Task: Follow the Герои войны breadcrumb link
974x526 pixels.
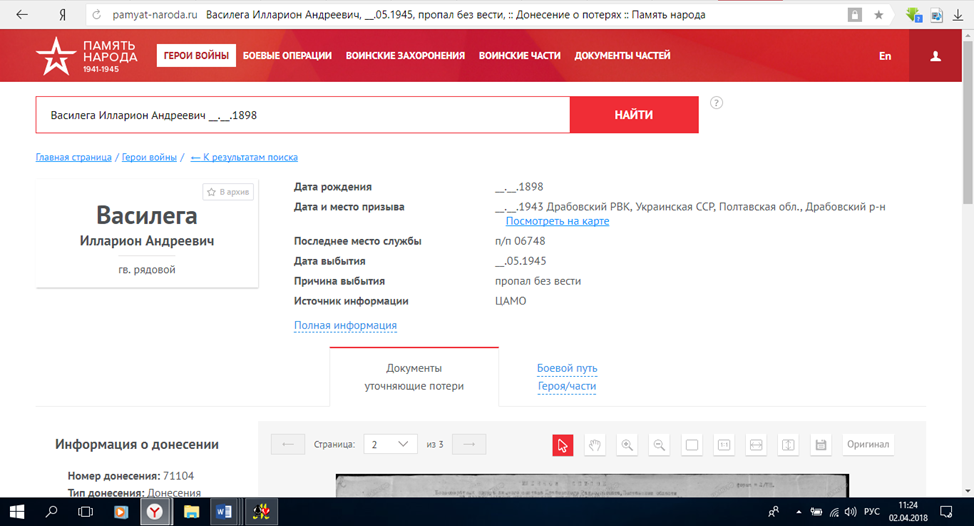Action: [149, 157]
